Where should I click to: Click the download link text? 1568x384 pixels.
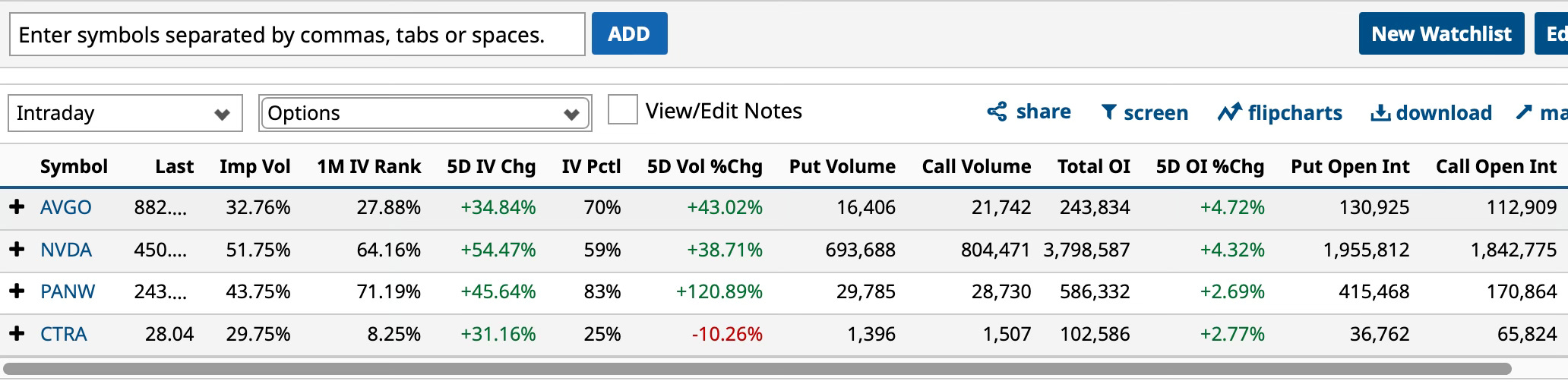point(1443,113)
